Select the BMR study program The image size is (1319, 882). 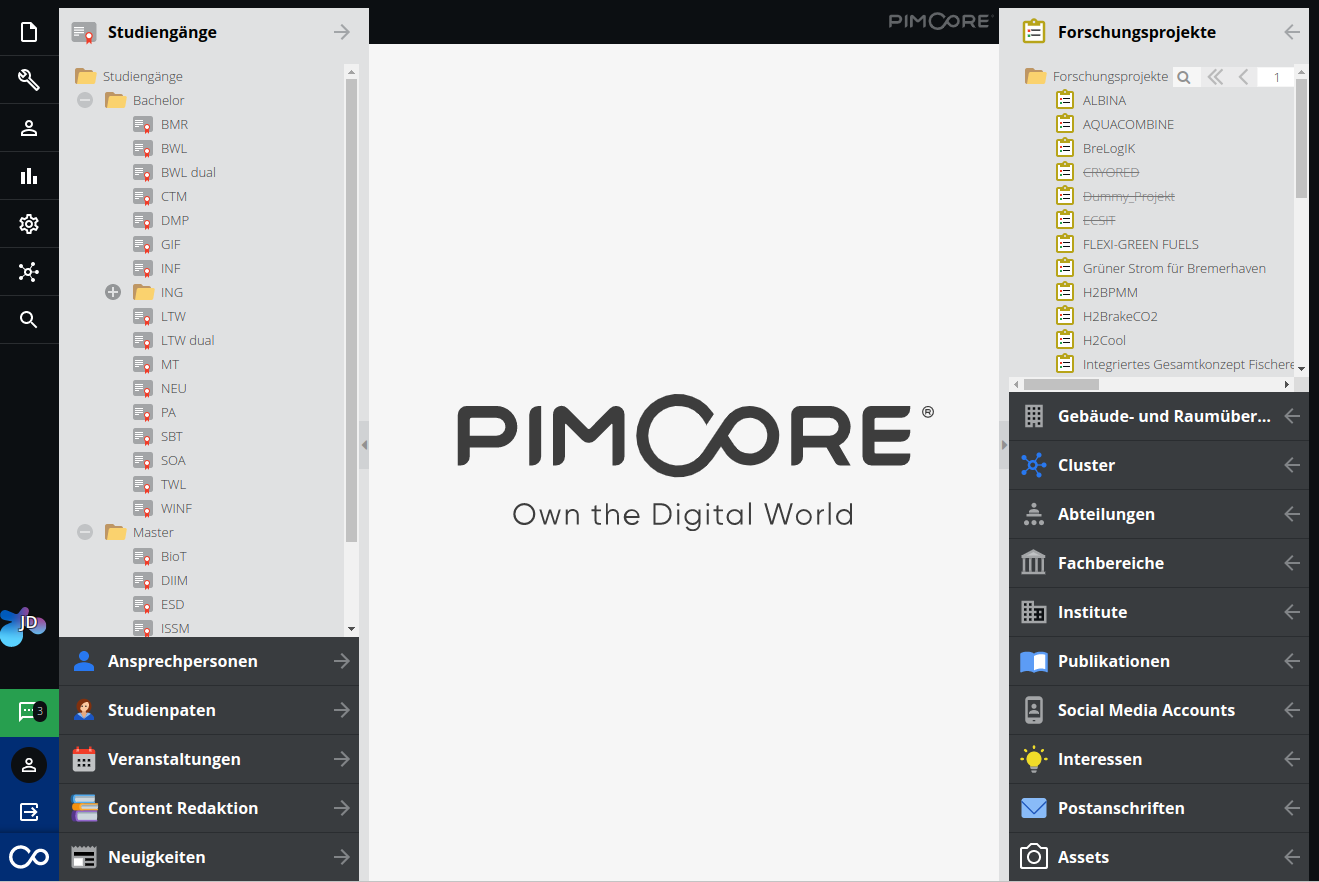[x=174, y=124]
